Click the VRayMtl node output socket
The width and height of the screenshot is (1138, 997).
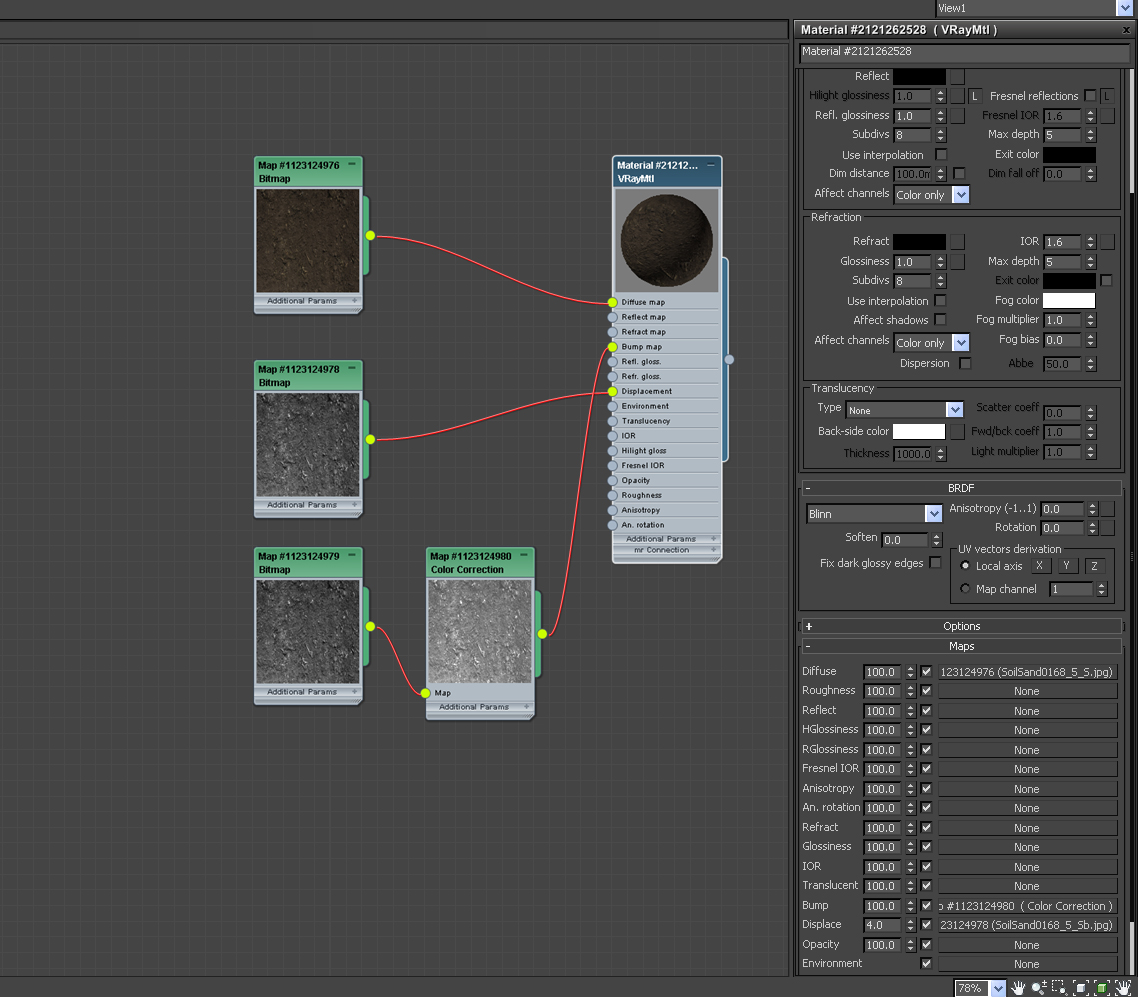[x=729, y=359]
